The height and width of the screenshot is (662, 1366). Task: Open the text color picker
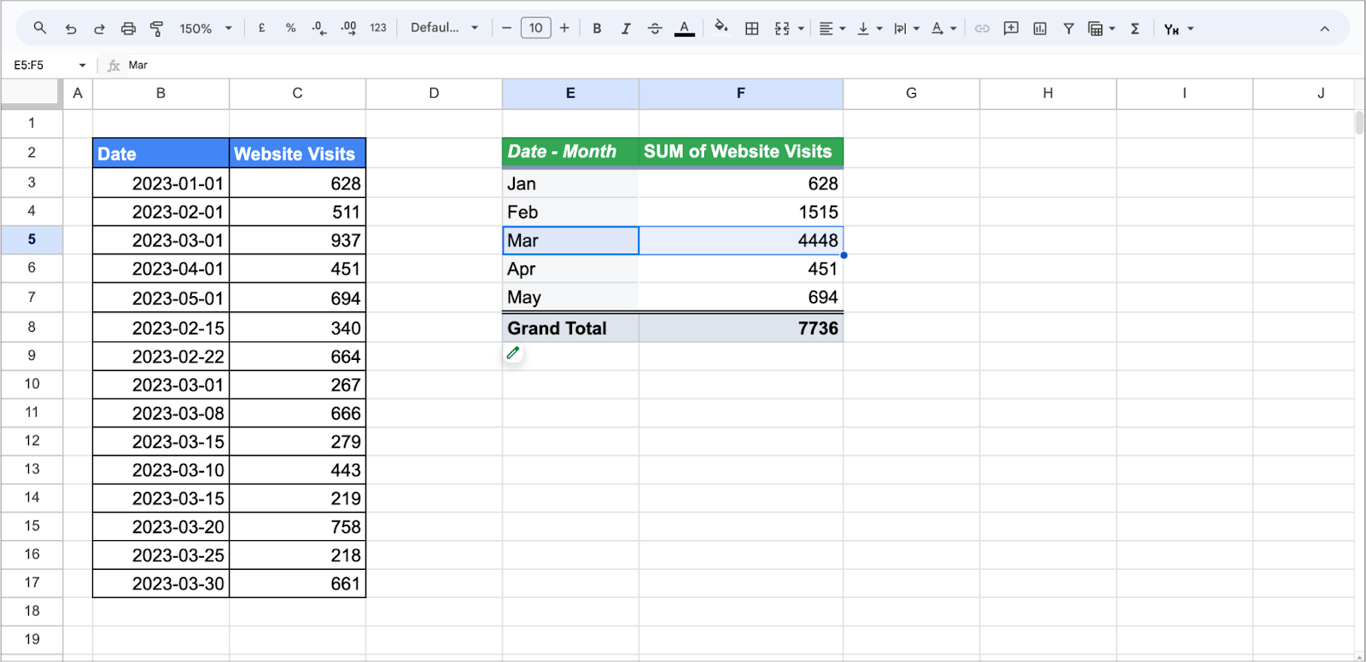[684, 28]
